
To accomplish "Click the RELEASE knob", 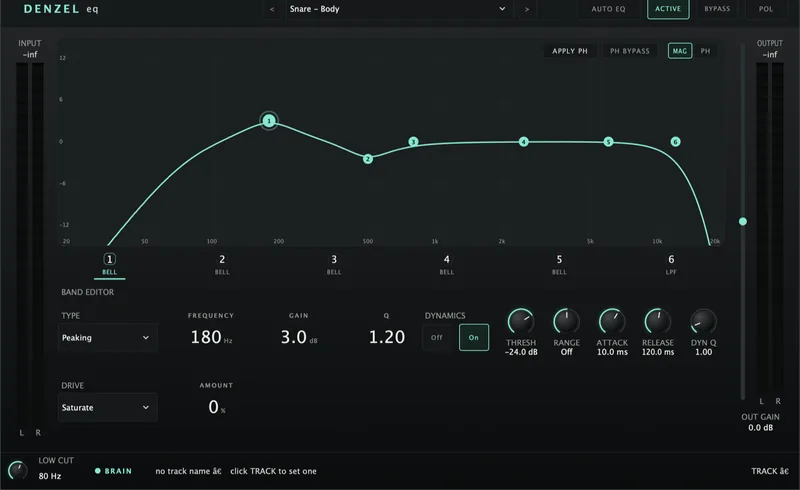I will [658, 322].
